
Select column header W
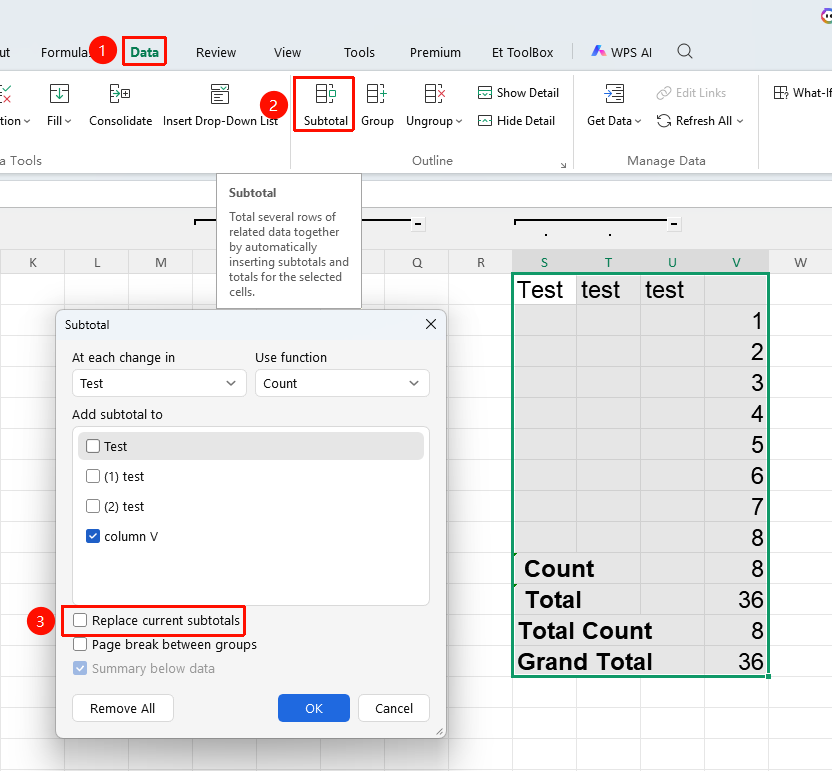(x=800, y=262)
